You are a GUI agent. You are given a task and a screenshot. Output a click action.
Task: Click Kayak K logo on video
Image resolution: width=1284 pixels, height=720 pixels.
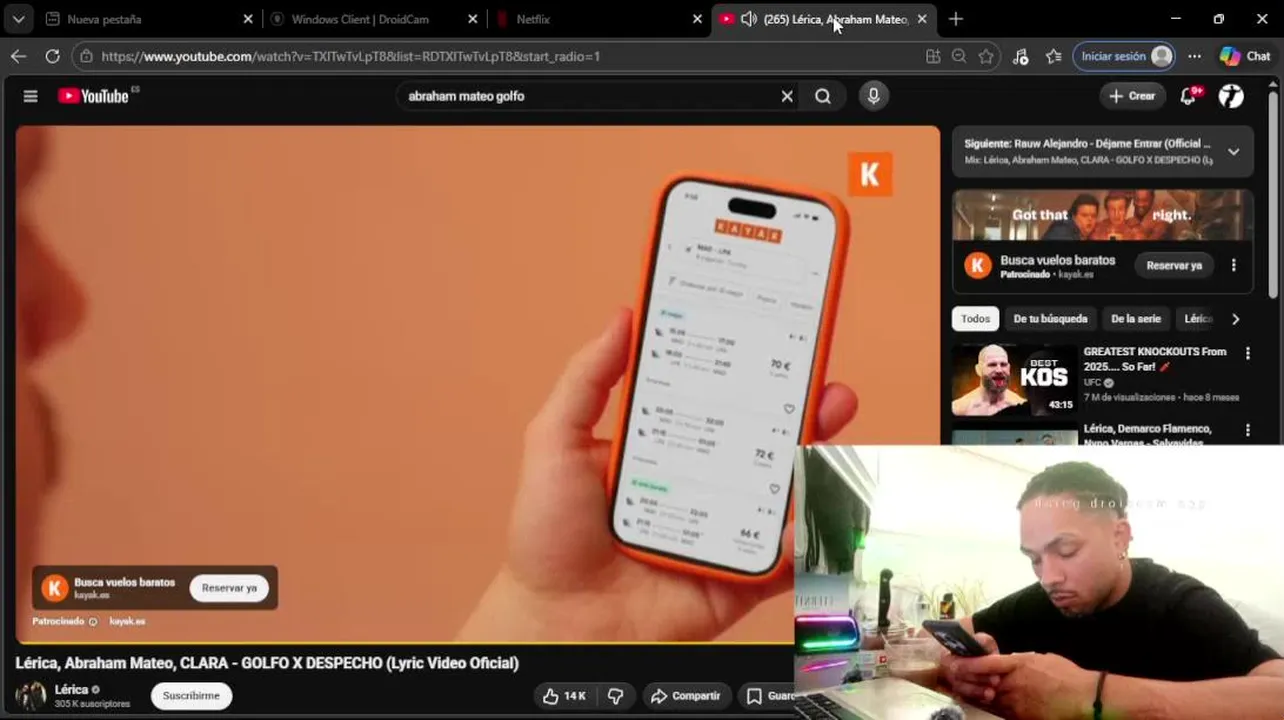point(870,174)
